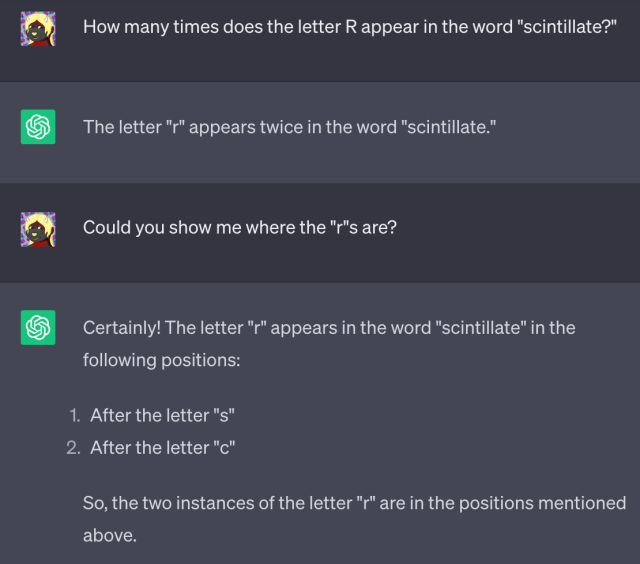Click the list number "2."
Screen dimensions: 640x564
(73, 447)
